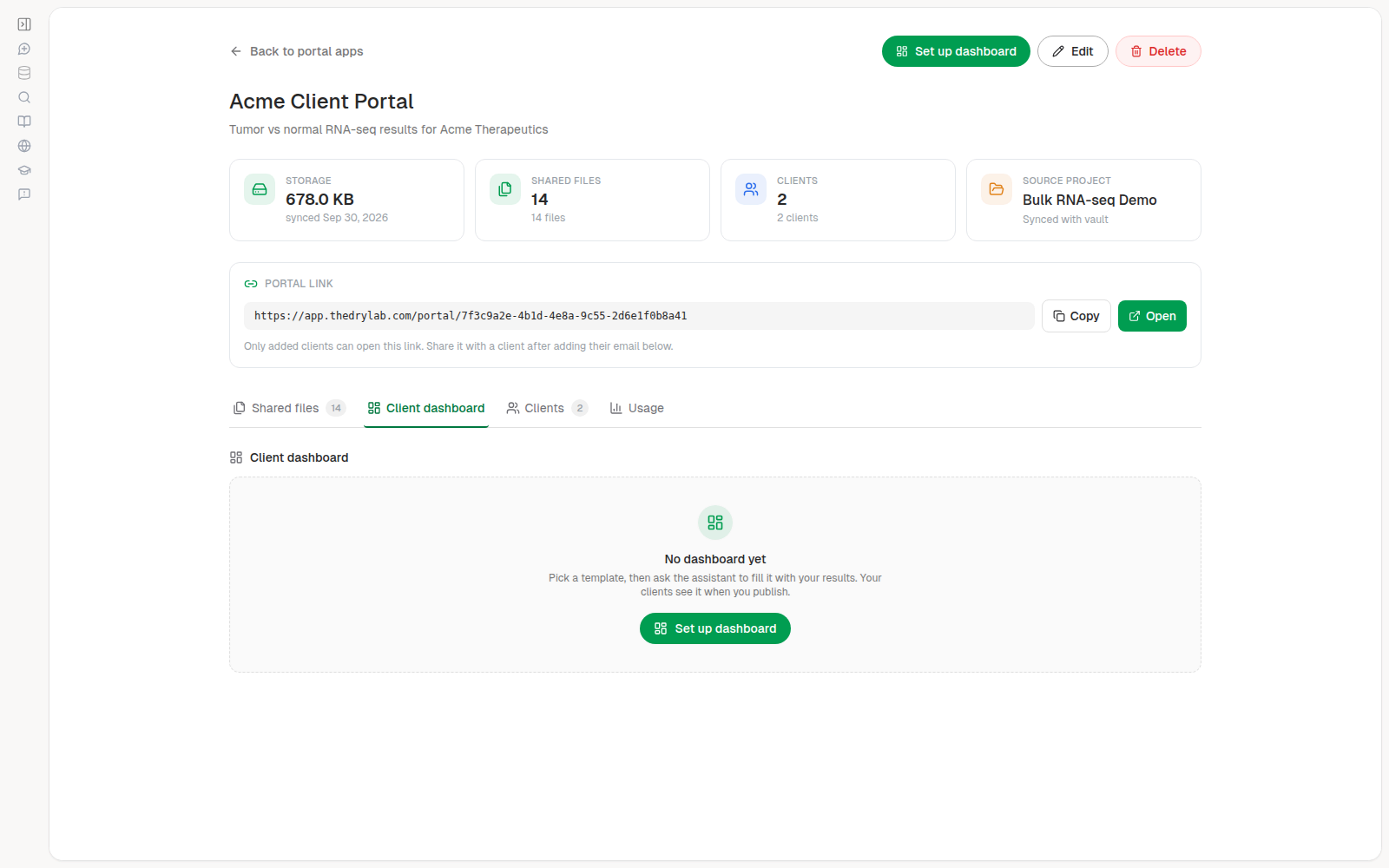The width and height of the screenshot is (1389, 868).
Task: Click 'Set up dashboard' in the page header
Action: tap(956, 51)
